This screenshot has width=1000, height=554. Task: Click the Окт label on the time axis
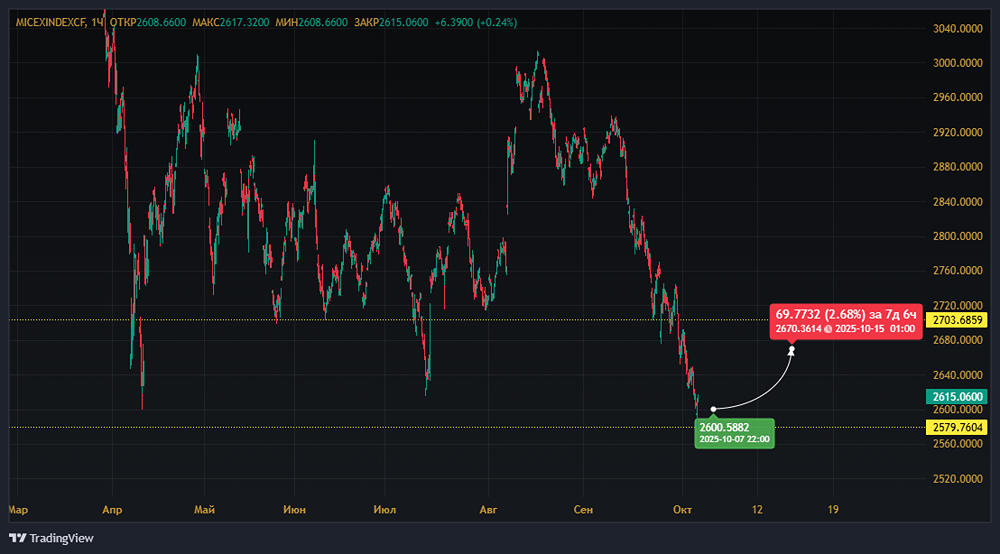click(683, 509)
